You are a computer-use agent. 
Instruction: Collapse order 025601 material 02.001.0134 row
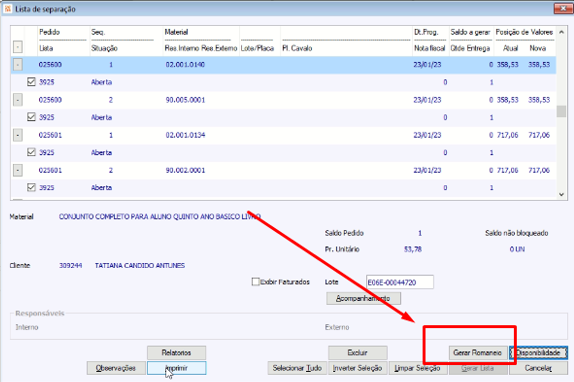click(18, 135)
